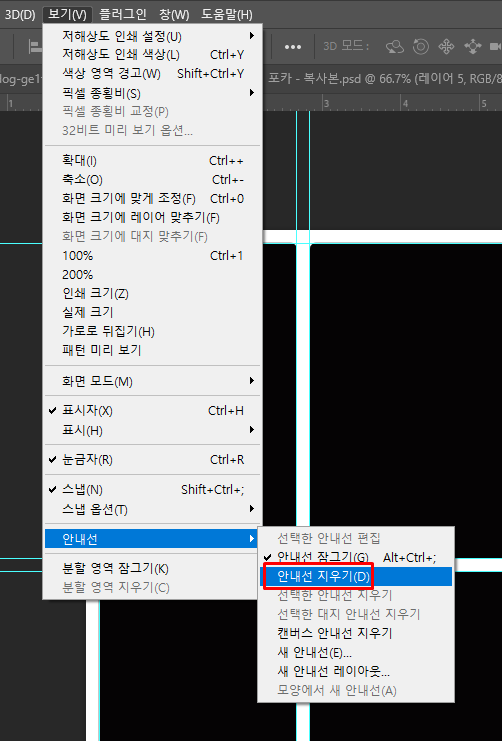This screenshot has height=741, width=502.
Task: Open the three-dots more options icon
Action: tap(293, 47)
